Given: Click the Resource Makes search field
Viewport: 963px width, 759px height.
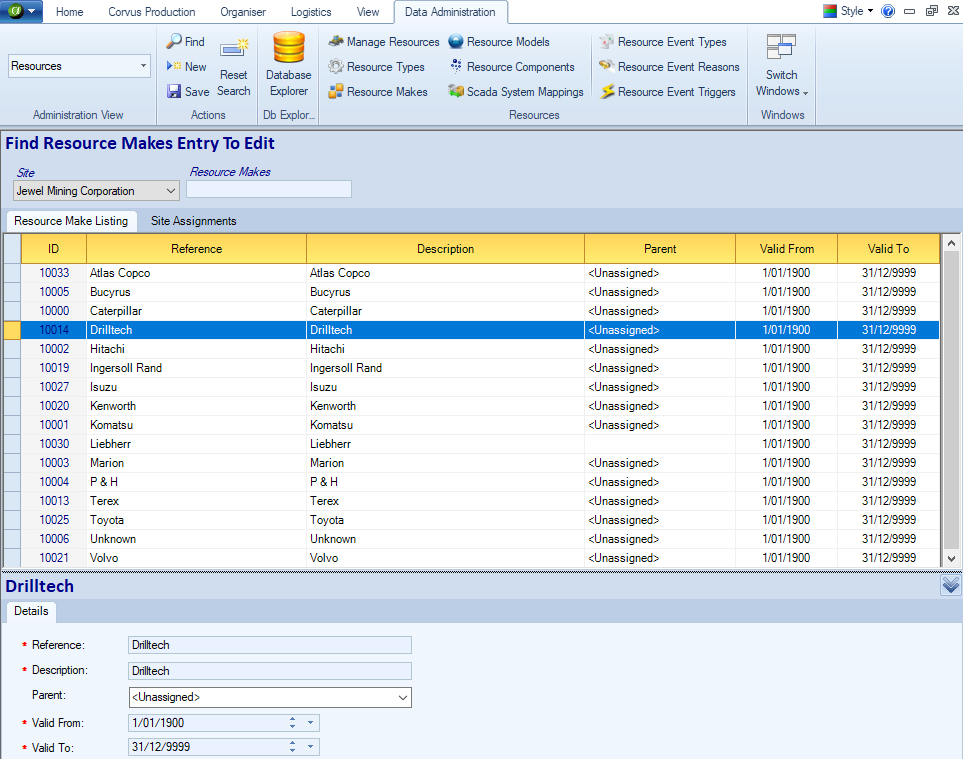Looking at the screenshot, I should coord(269,190).
